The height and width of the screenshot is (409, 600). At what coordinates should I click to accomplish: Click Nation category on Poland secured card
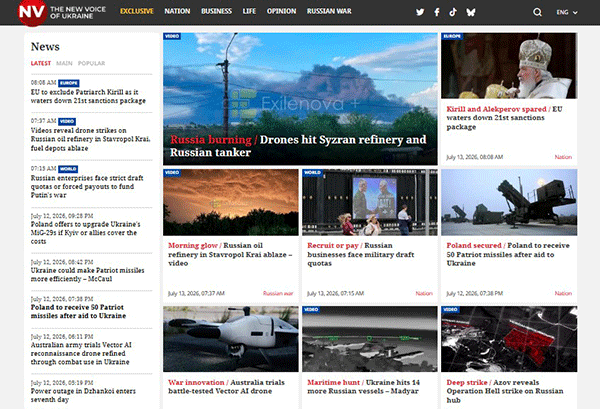(x=563, y=293)
